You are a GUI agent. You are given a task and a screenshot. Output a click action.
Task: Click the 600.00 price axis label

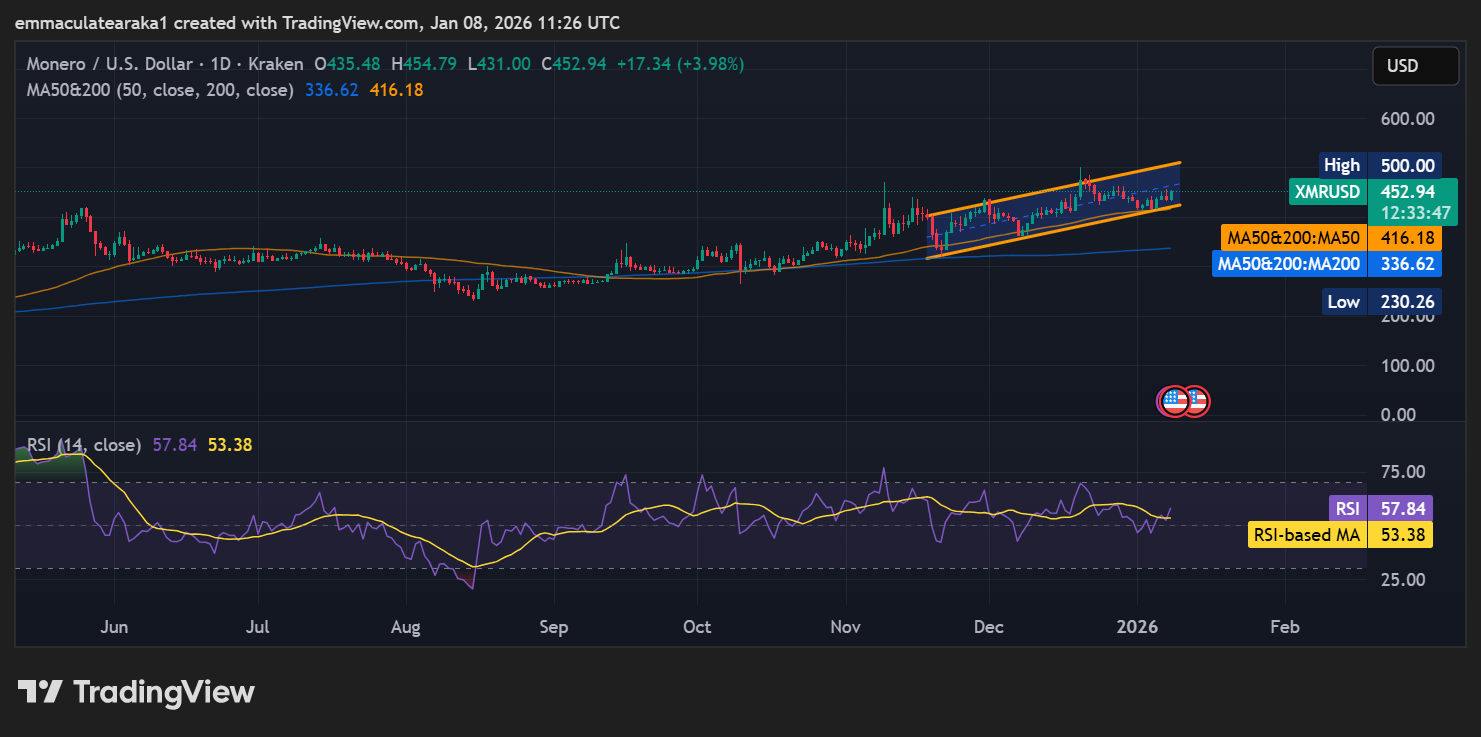coord(1407,118)
